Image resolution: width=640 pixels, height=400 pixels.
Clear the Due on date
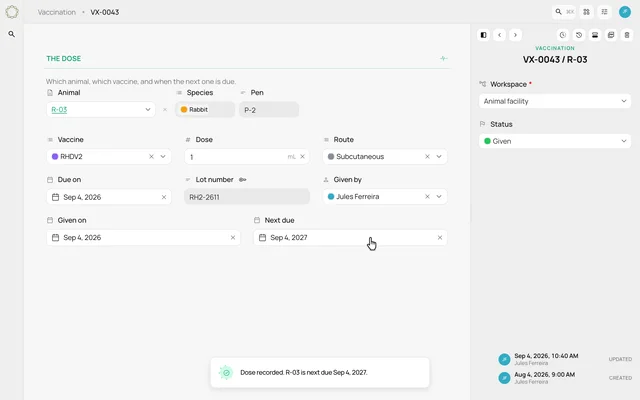(164, 197)
